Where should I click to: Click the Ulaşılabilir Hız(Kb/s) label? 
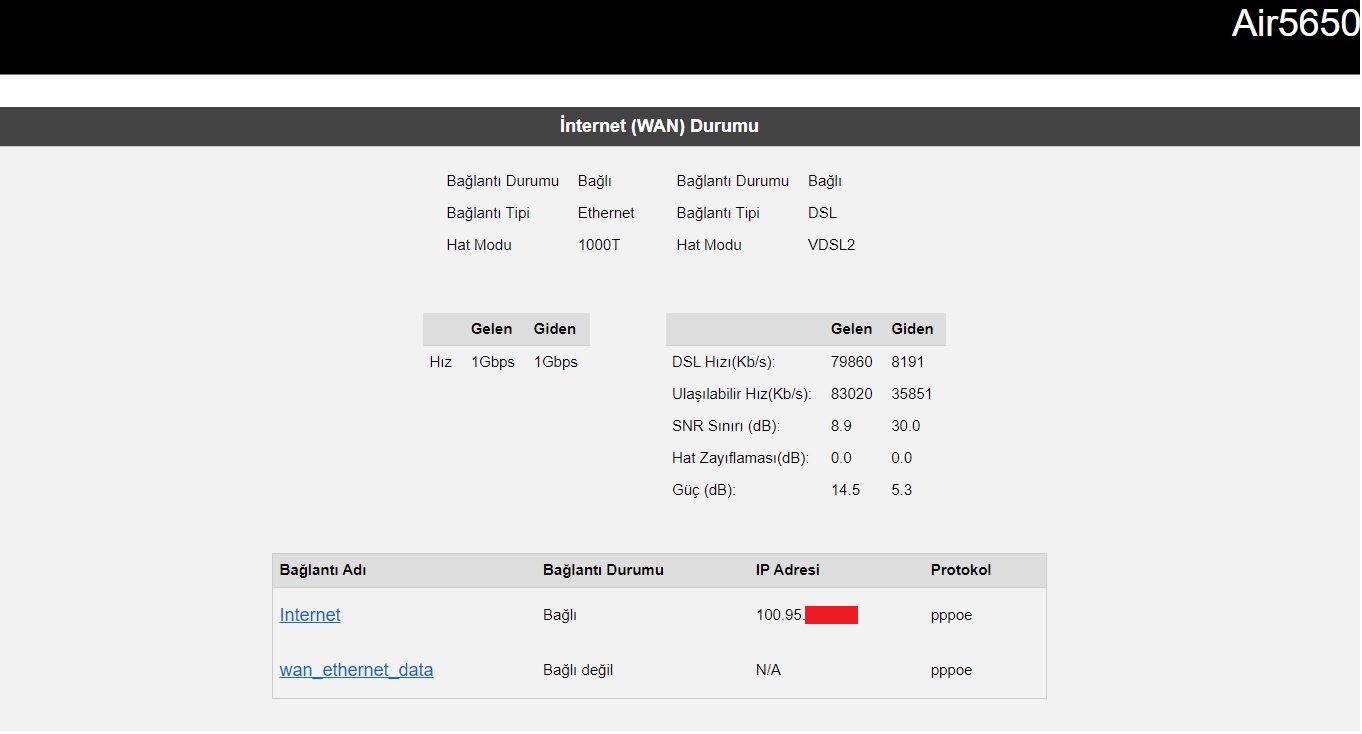pos(741,394)
